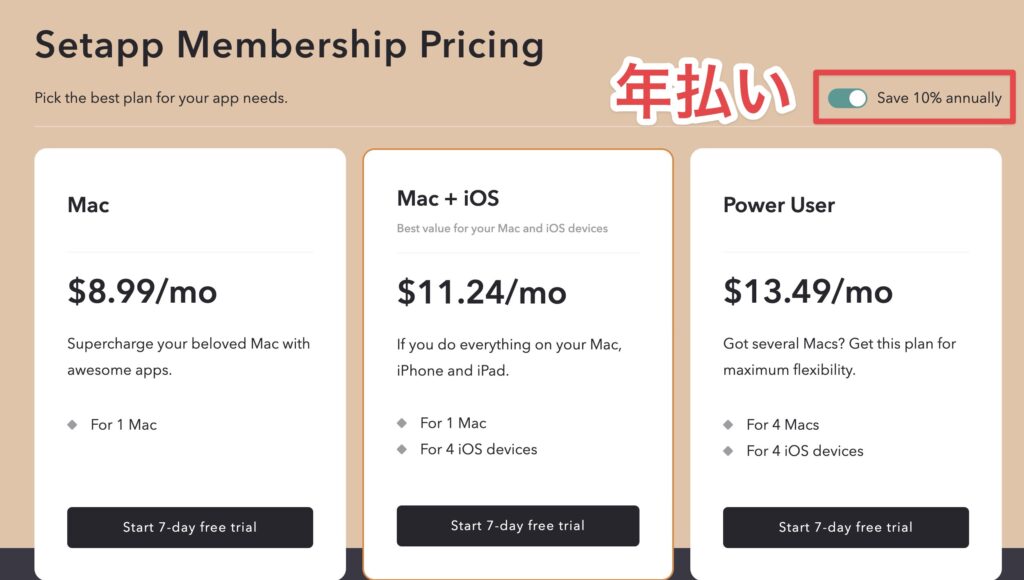Click Best value for your Mac and iOS devices subtitle
Viewport: 1024px width, 580px height.
tap(502, 229)
